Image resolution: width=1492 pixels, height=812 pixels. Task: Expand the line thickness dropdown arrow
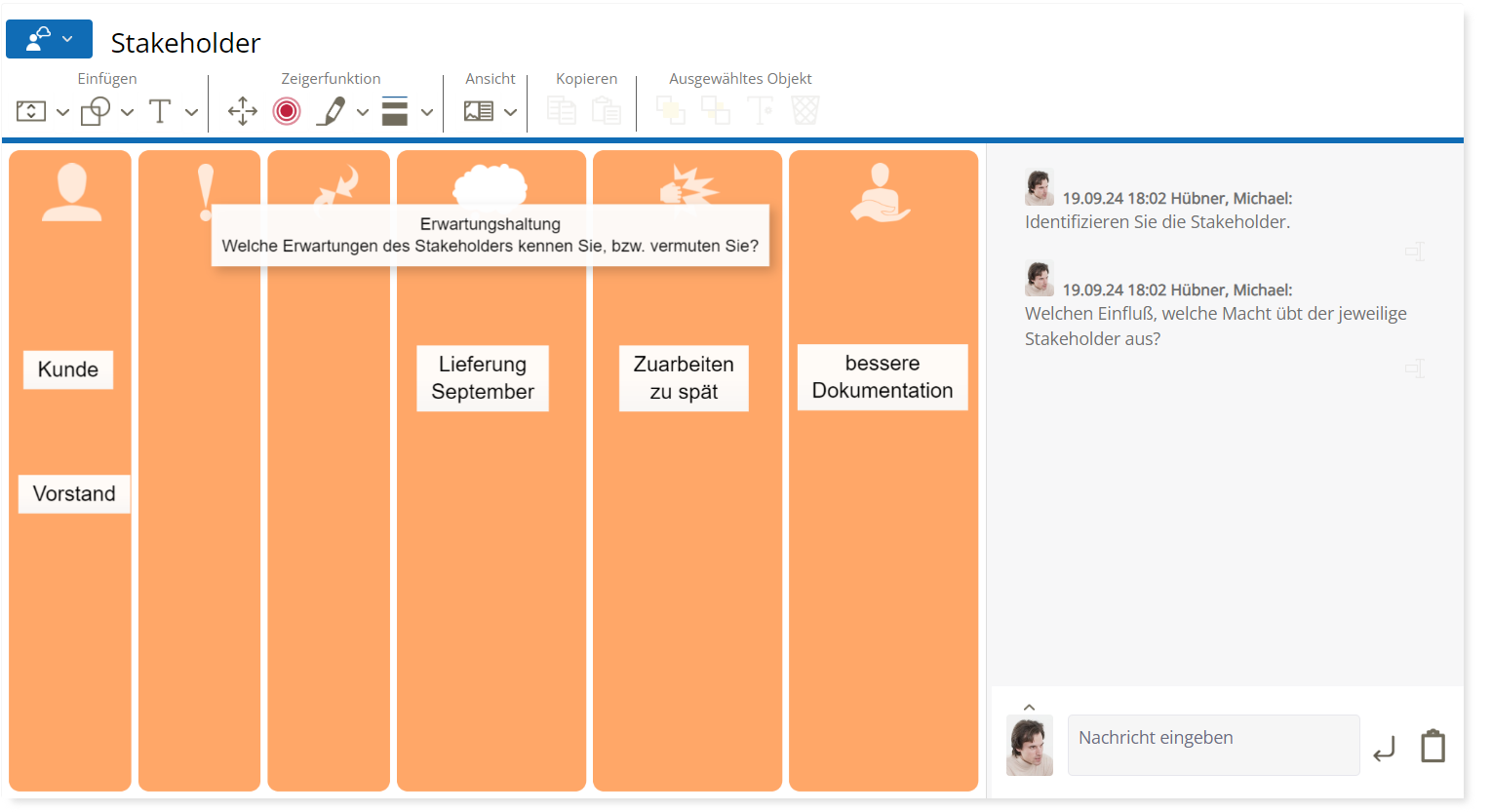(427, 112)
